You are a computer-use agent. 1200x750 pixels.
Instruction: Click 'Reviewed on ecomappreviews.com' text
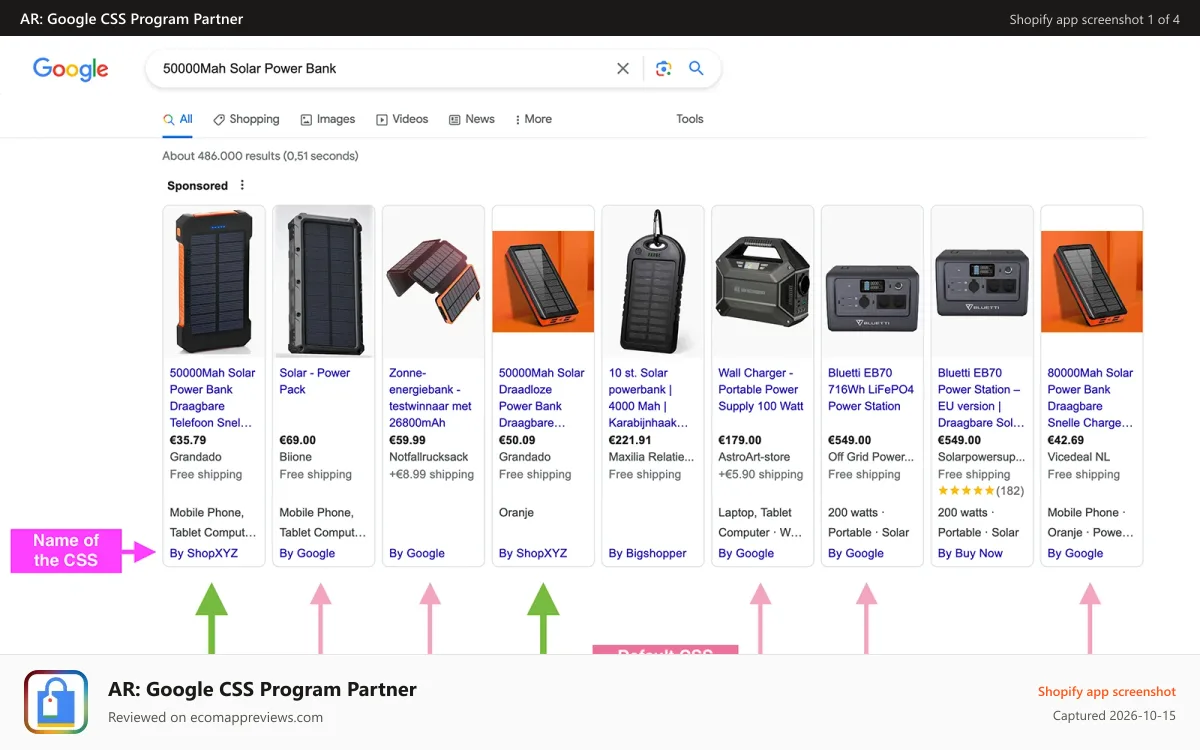pyautogui.click(x=215, y=717)
